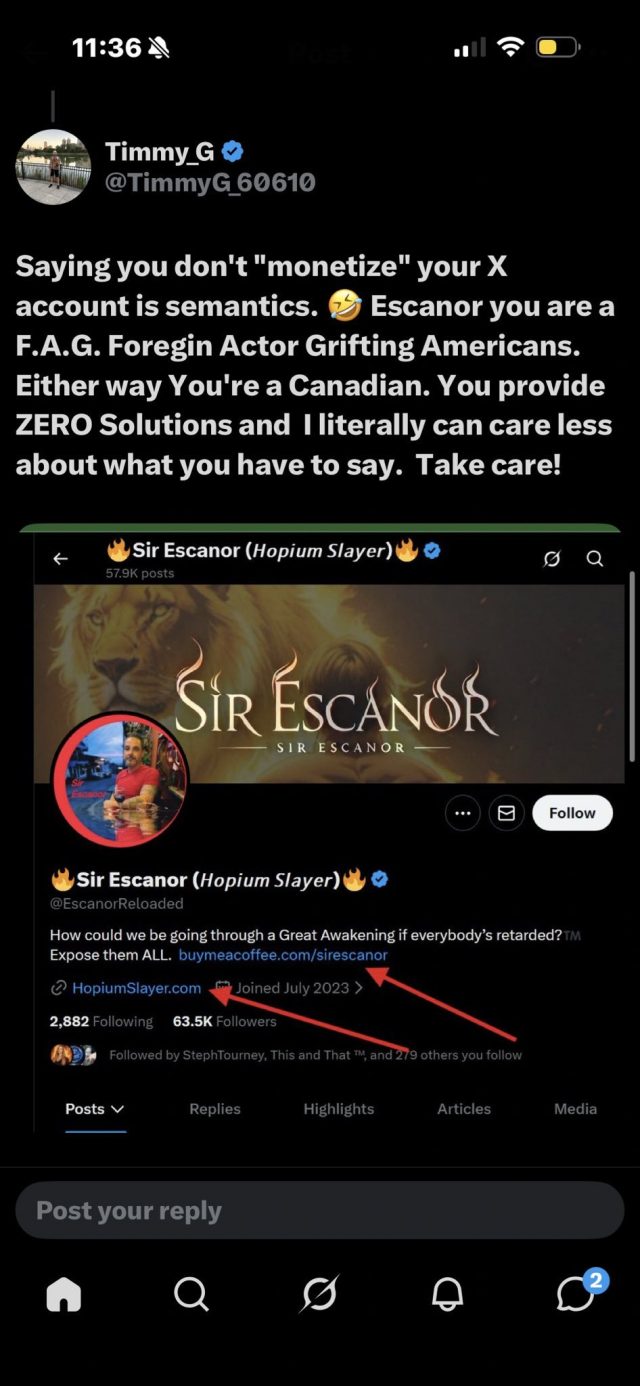Open Timmy_G's profile avatar
Screen dimensions: 640x1386
pos(54,166)
